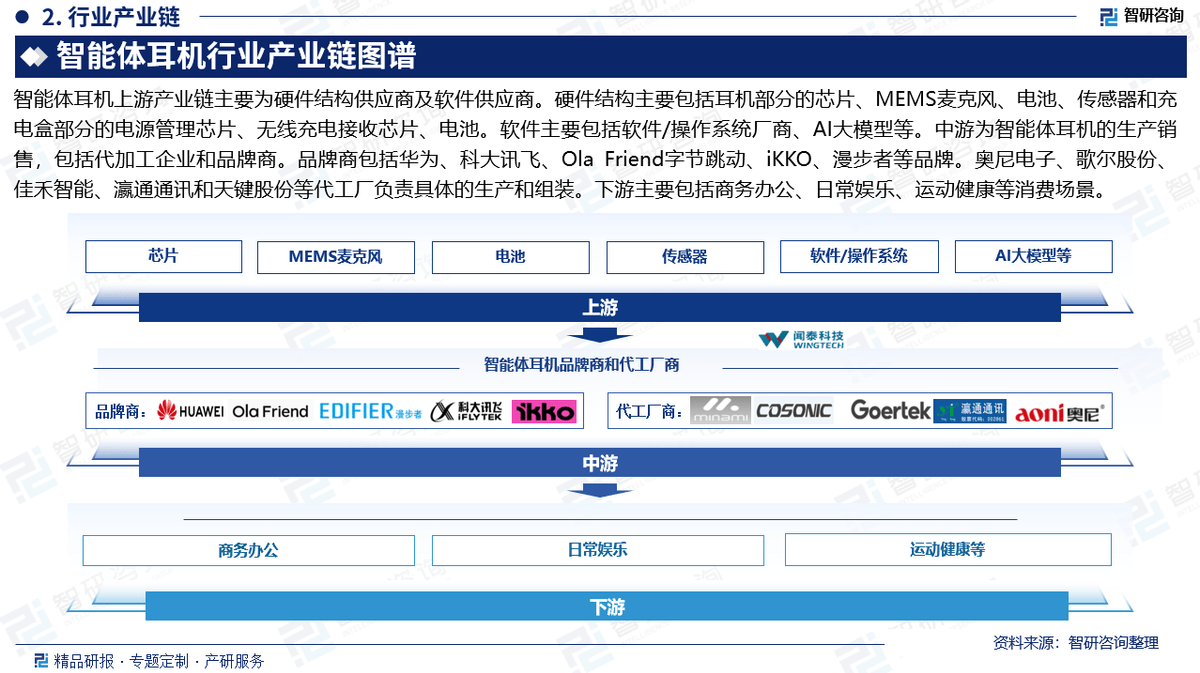Select the iFLYTEK 科大讯飞 logo
This screenshot has height=673, width=1200.
tap(467, 411)
